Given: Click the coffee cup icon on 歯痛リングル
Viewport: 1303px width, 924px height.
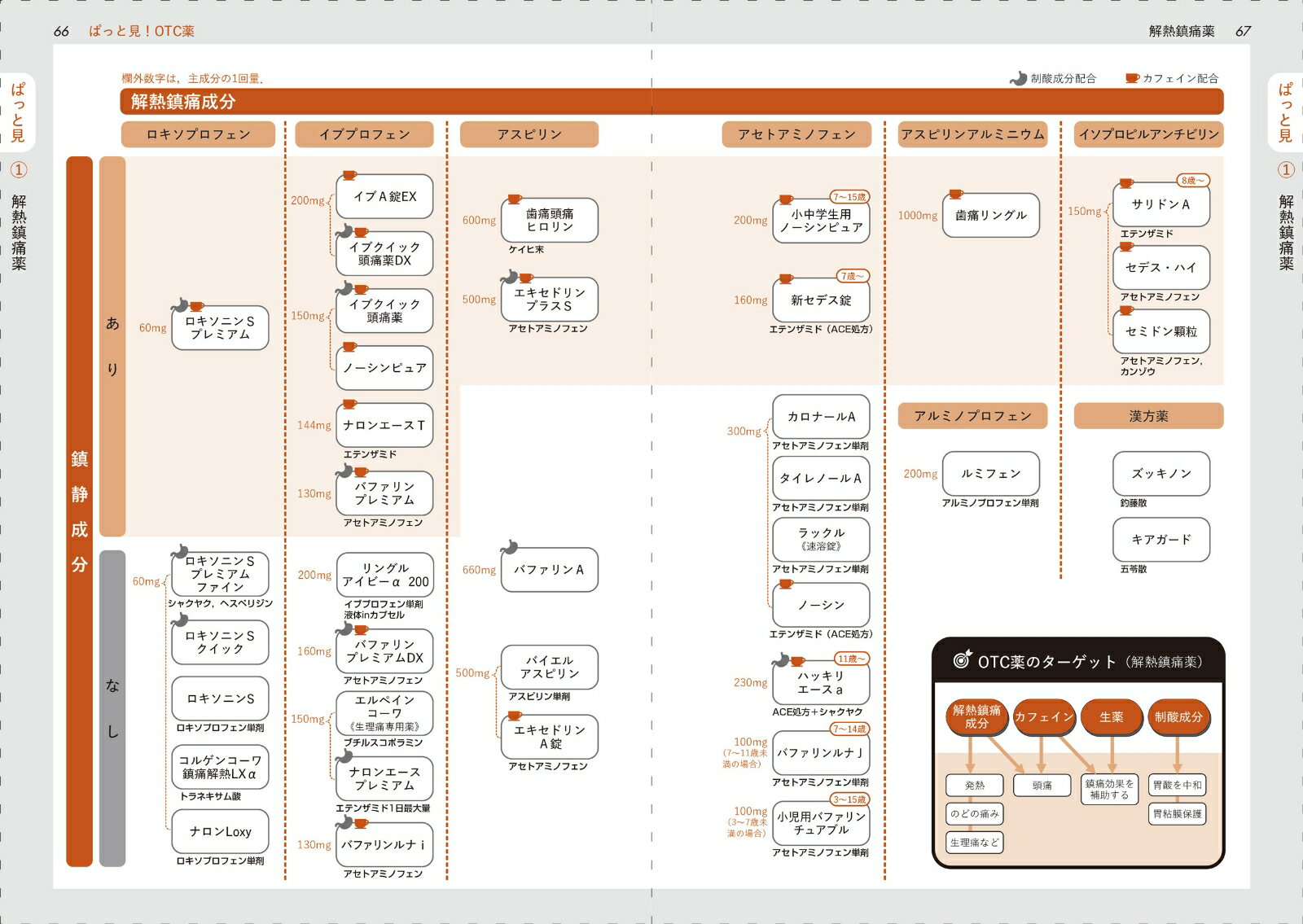Looking at the screenshot, I should click(x=955, y=194).
